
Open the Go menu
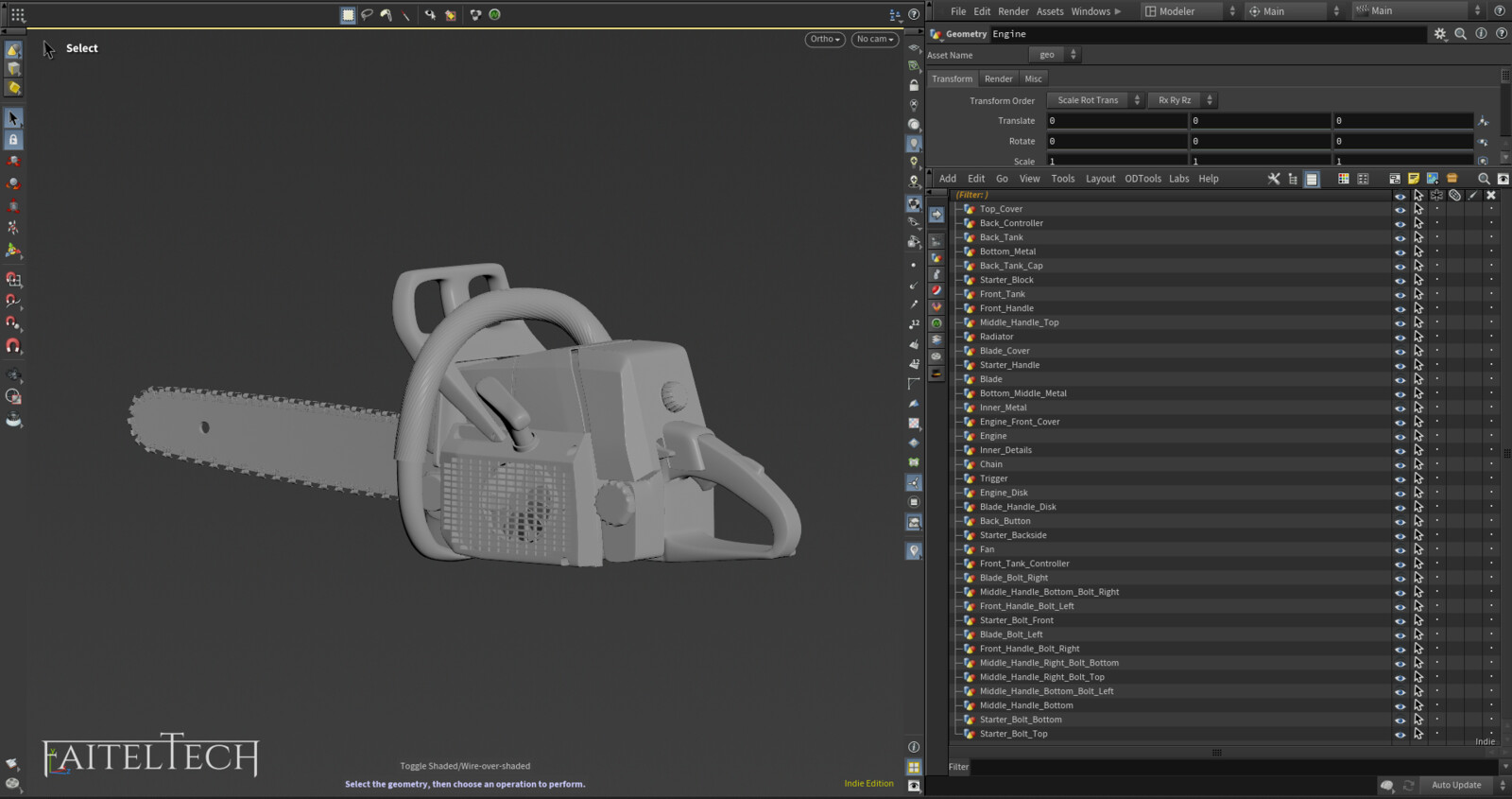coord(1002,178)
